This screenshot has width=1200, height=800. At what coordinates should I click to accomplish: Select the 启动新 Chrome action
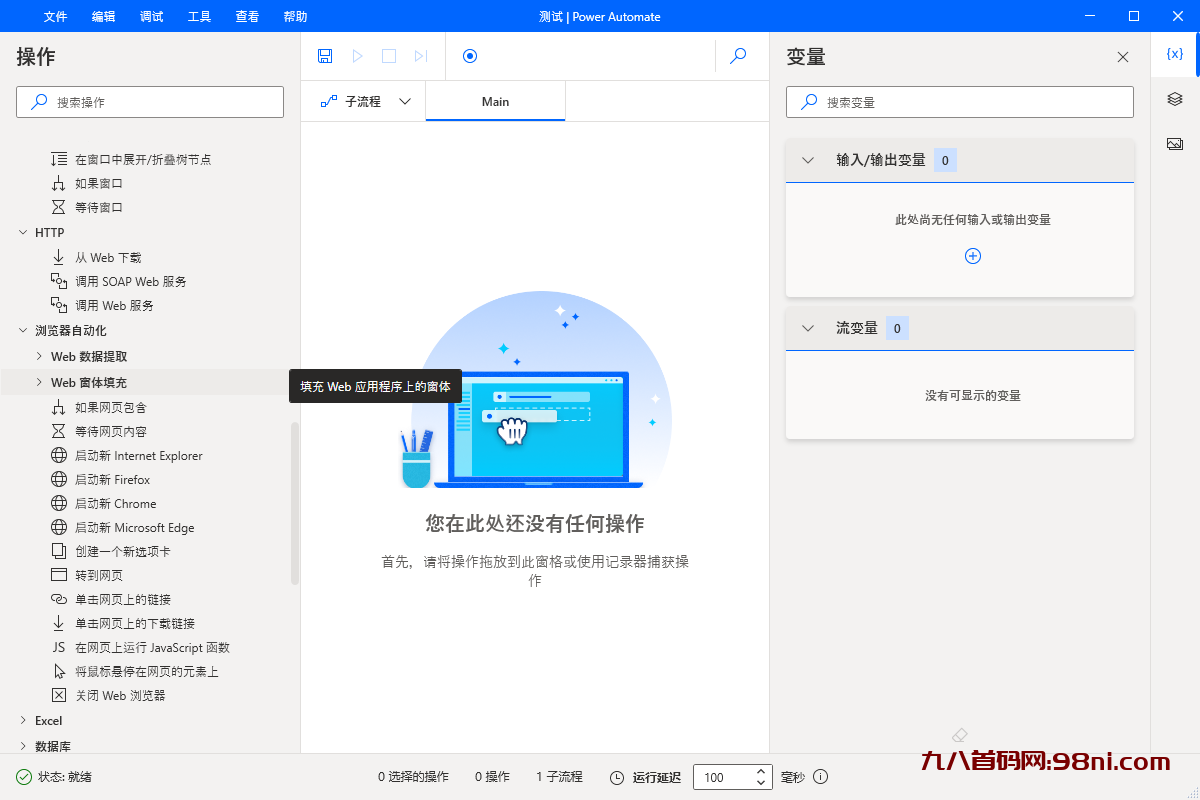115,504
